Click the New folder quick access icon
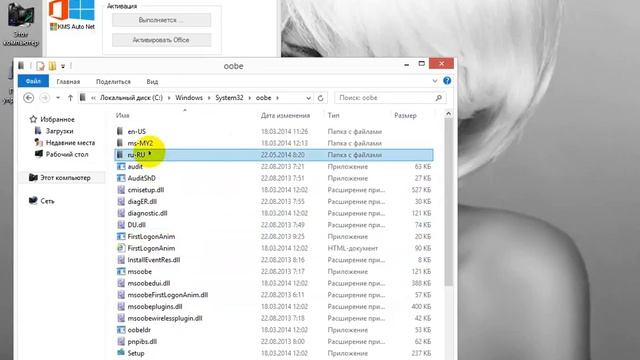The height and width of the screenshot is (360, 640). (x=52, y=66)
